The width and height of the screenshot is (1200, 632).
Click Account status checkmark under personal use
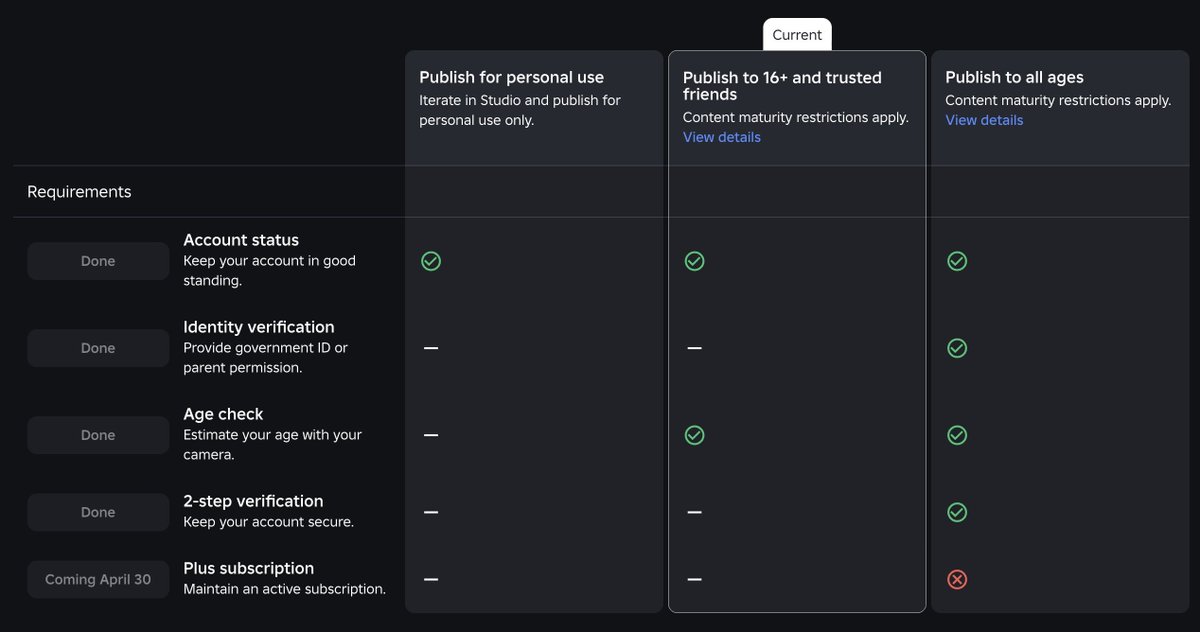click(431, 261)
